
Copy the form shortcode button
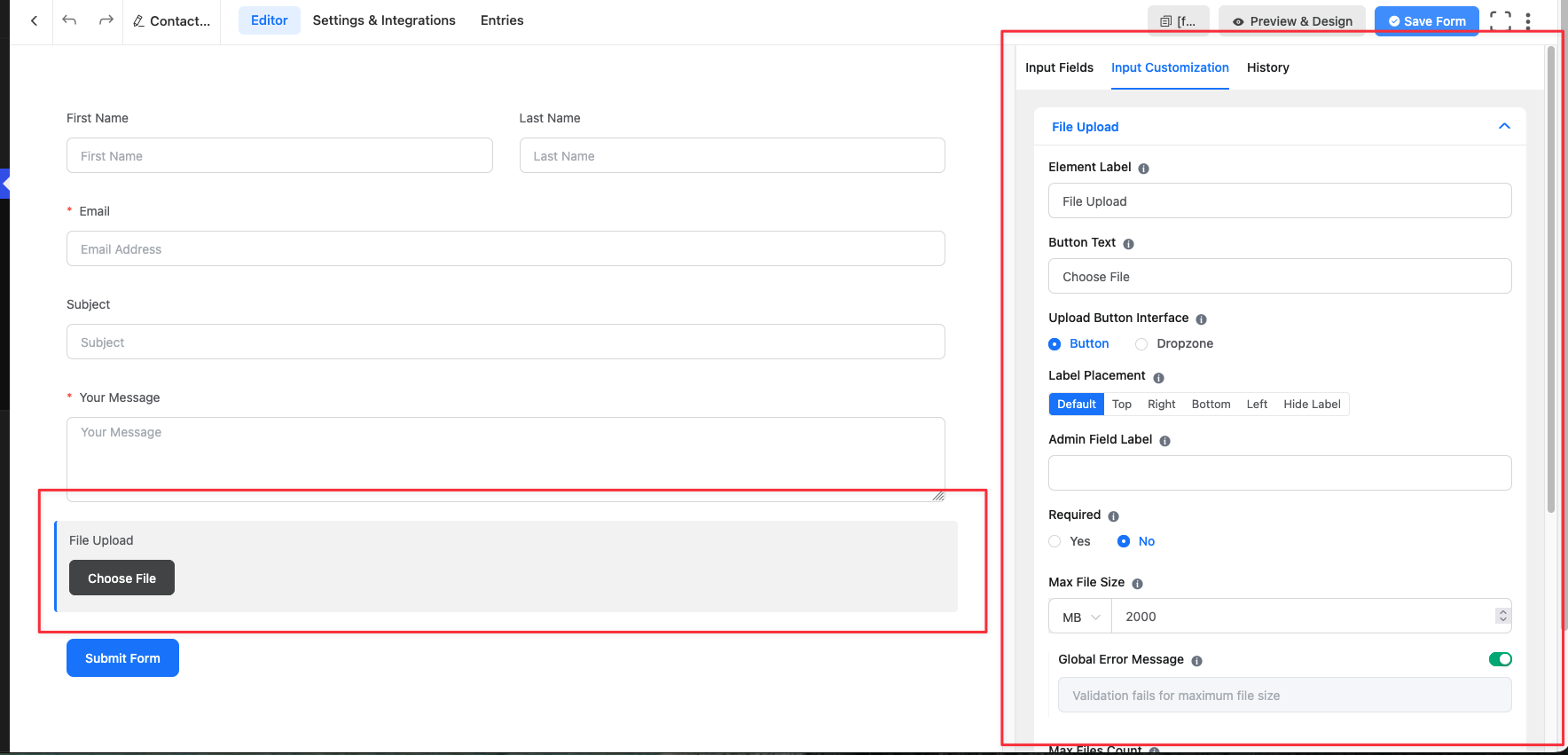(x=1178, y=21)
